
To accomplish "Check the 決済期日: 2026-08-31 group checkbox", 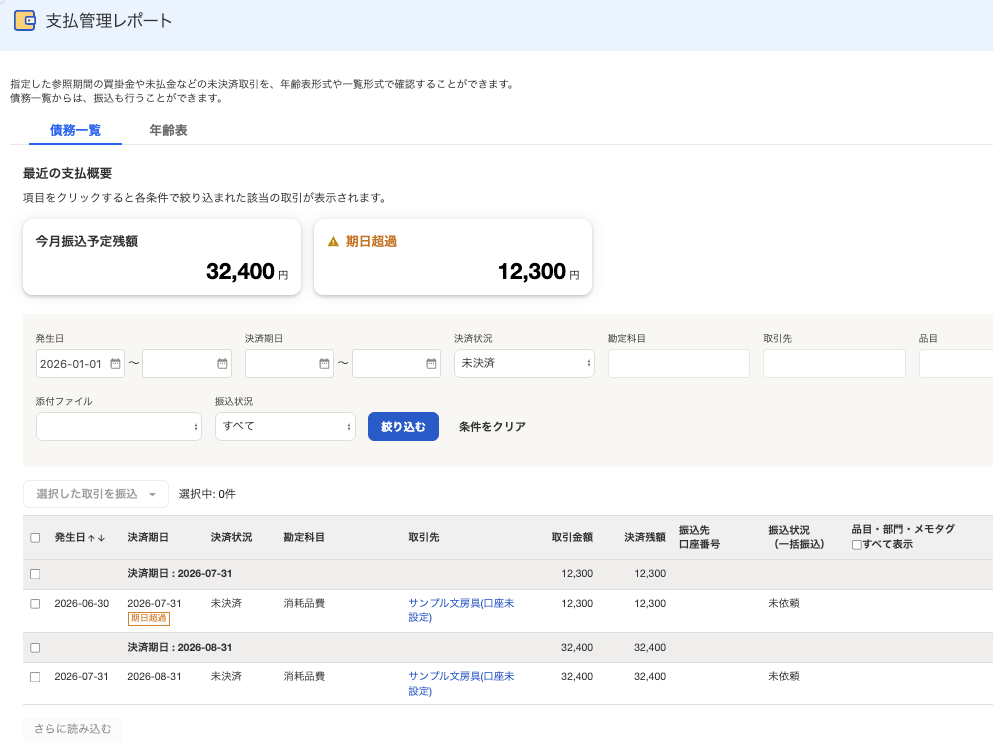I will pos(35,648).
